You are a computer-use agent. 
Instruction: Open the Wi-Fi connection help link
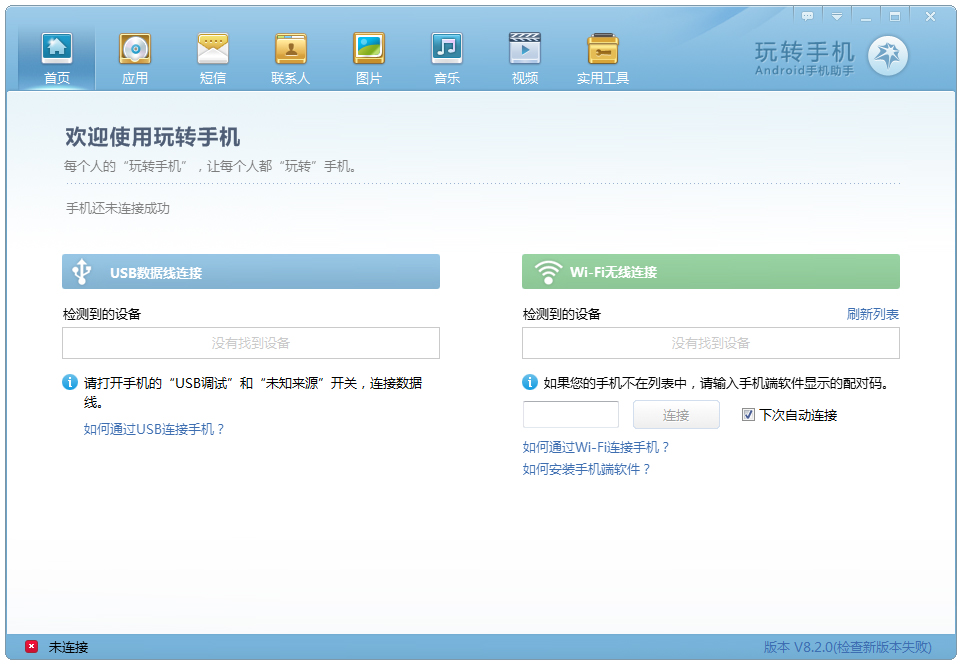tap(594, 447)
